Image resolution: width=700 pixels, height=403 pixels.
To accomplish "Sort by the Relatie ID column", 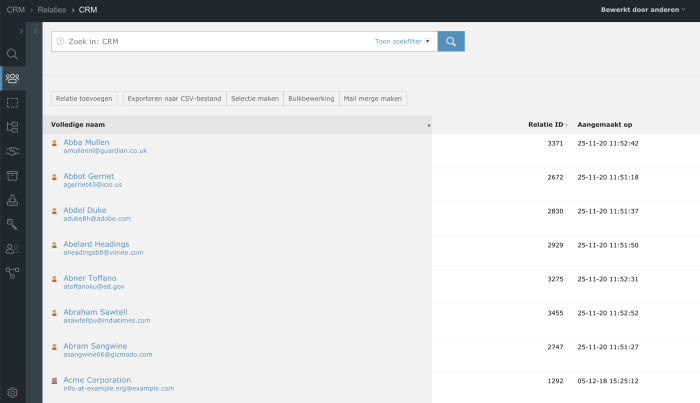I will (x=546, y=125).
